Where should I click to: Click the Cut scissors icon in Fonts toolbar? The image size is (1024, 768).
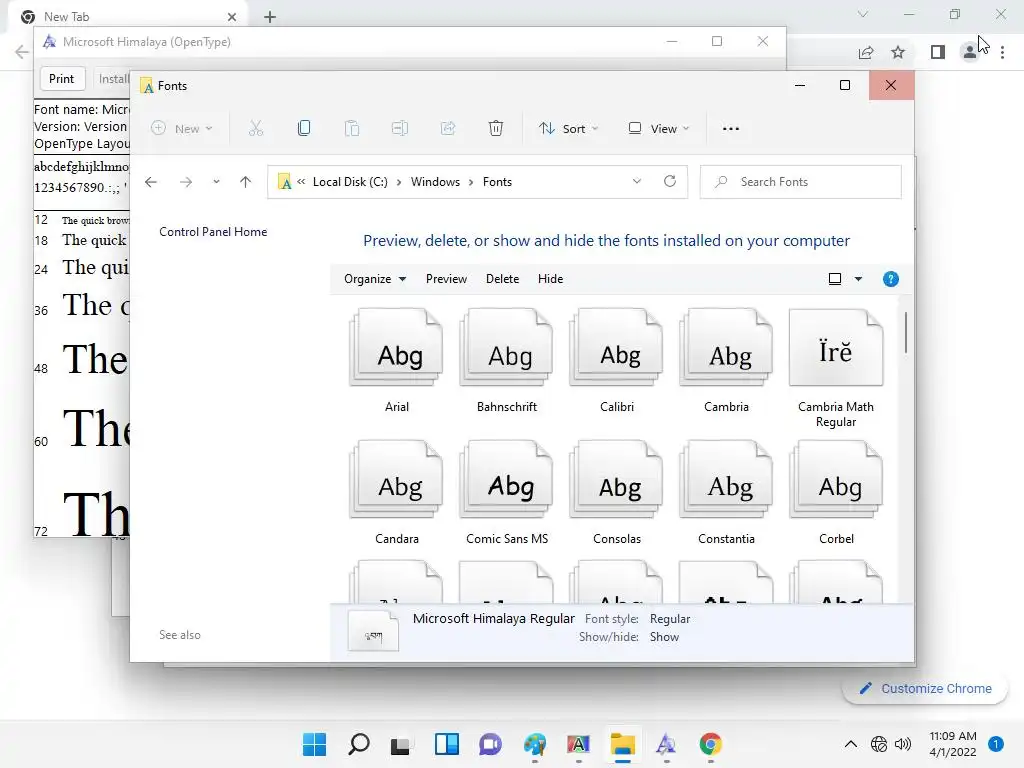click(x=256, y=129)
